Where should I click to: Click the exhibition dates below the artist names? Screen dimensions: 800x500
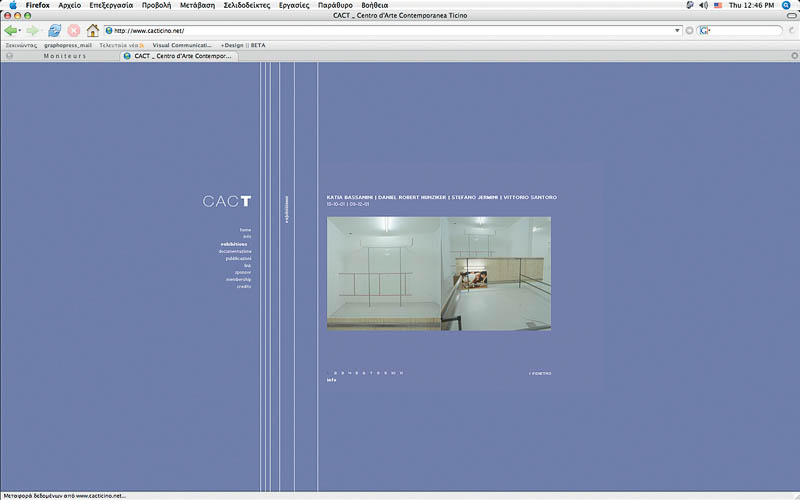[x=348, y=204]
